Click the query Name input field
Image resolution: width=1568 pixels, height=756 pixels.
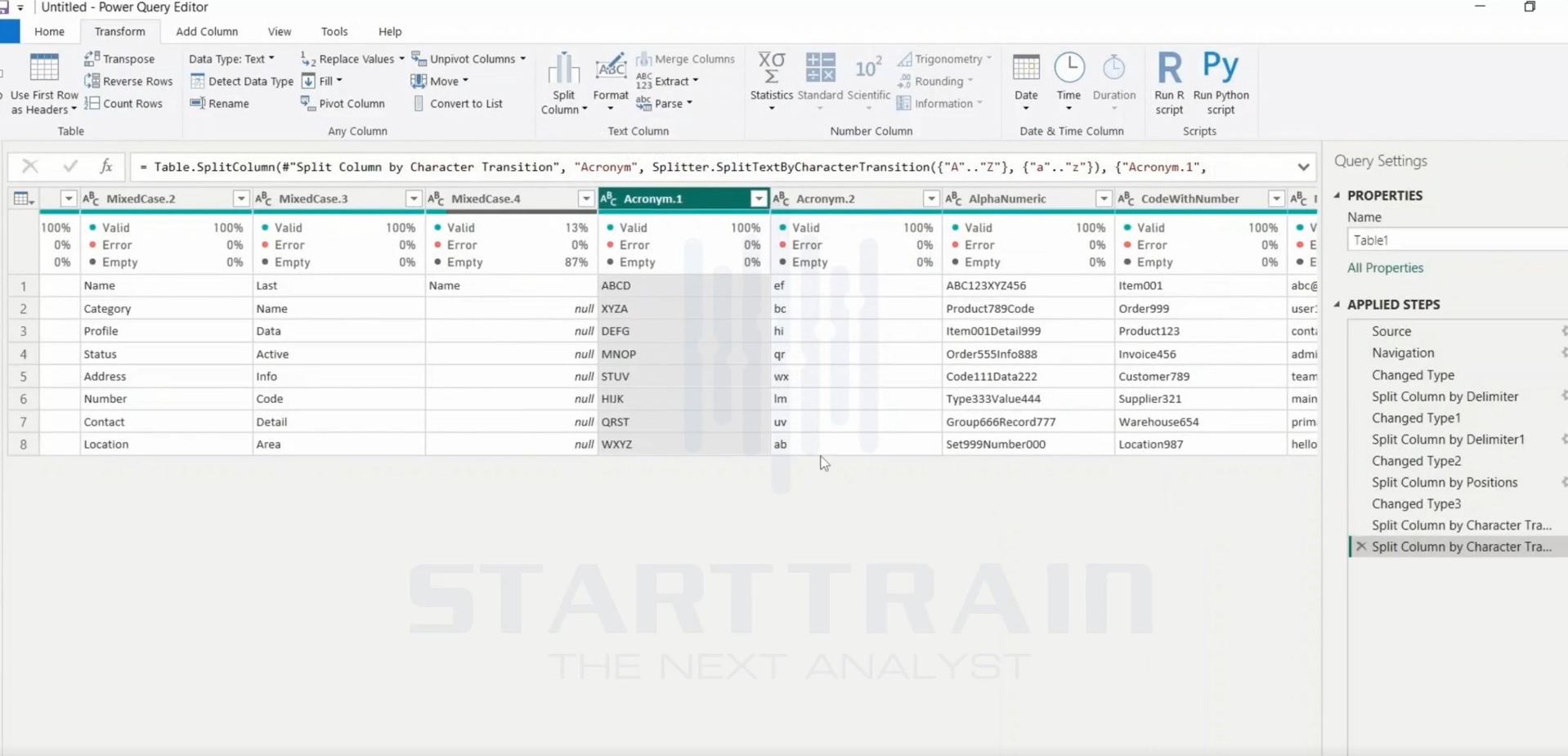[x=1458, y=240]
